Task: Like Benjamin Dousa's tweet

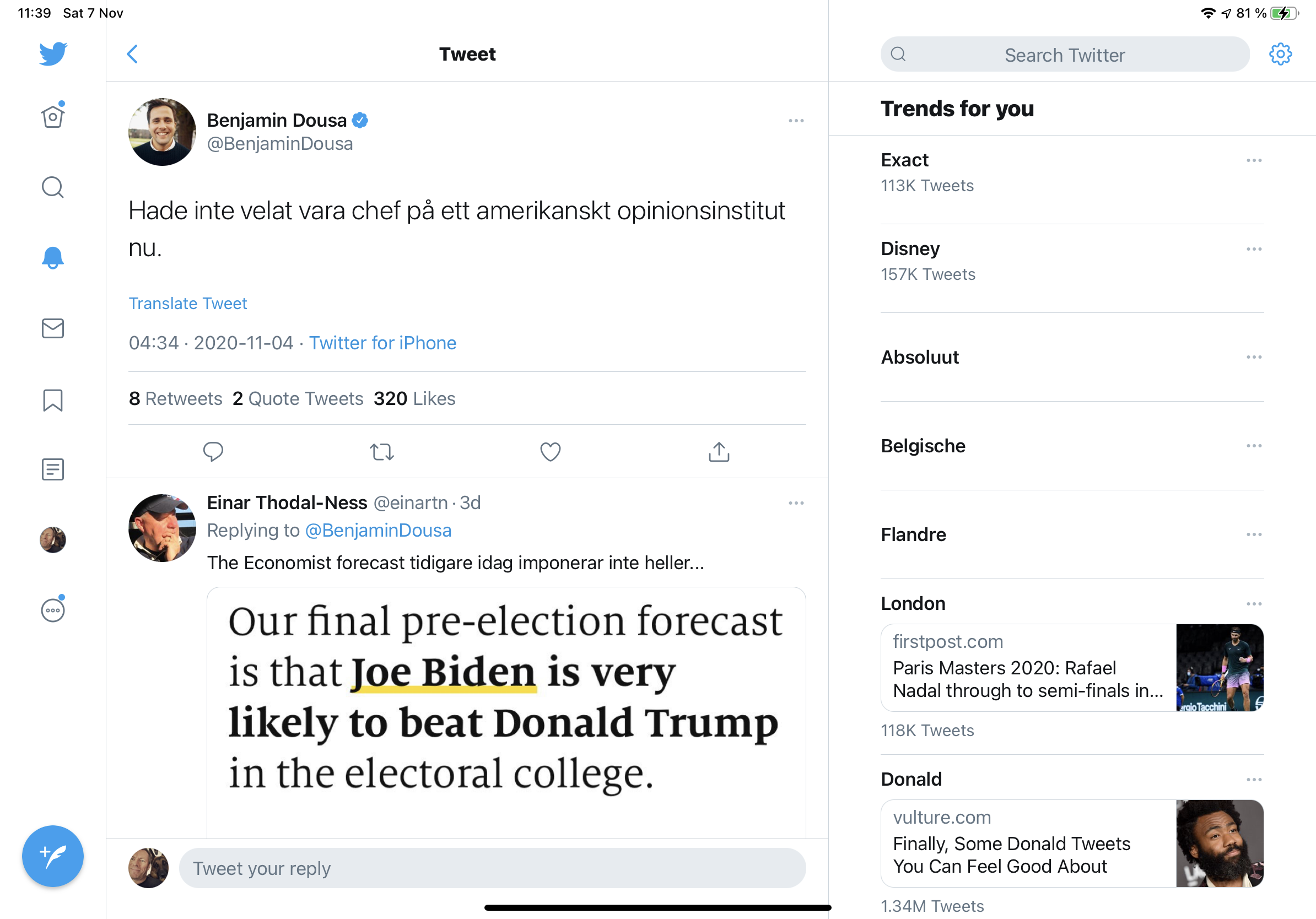Action: pos(550,452)
